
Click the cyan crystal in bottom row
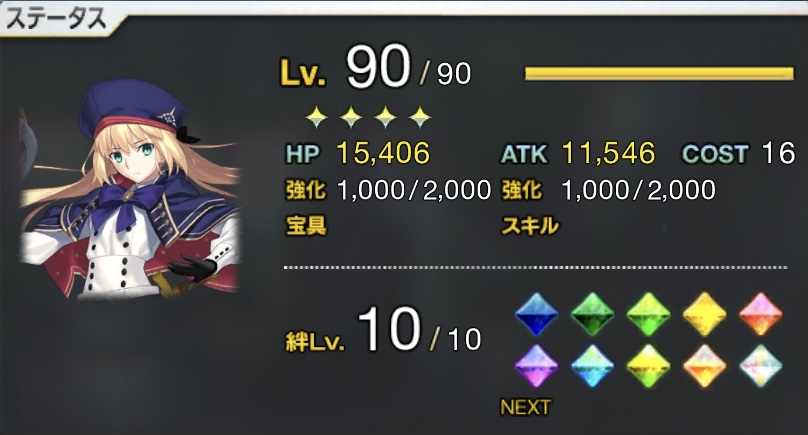click(593, 366)
